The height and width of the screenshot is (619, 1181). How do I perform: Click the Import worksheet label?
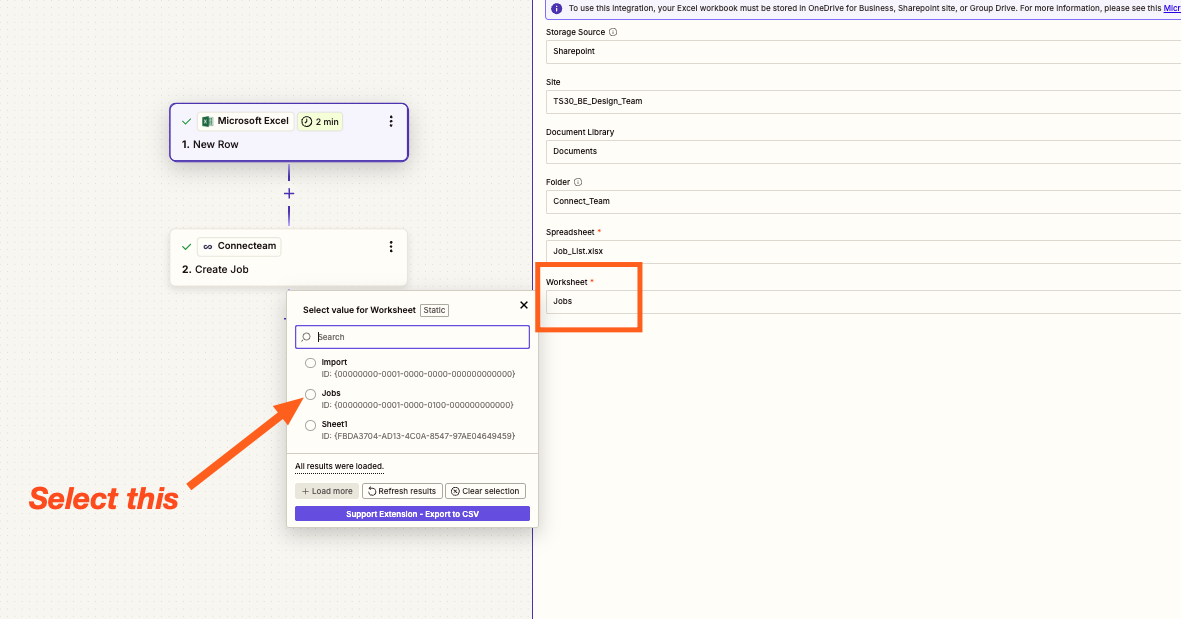(334, 362)
